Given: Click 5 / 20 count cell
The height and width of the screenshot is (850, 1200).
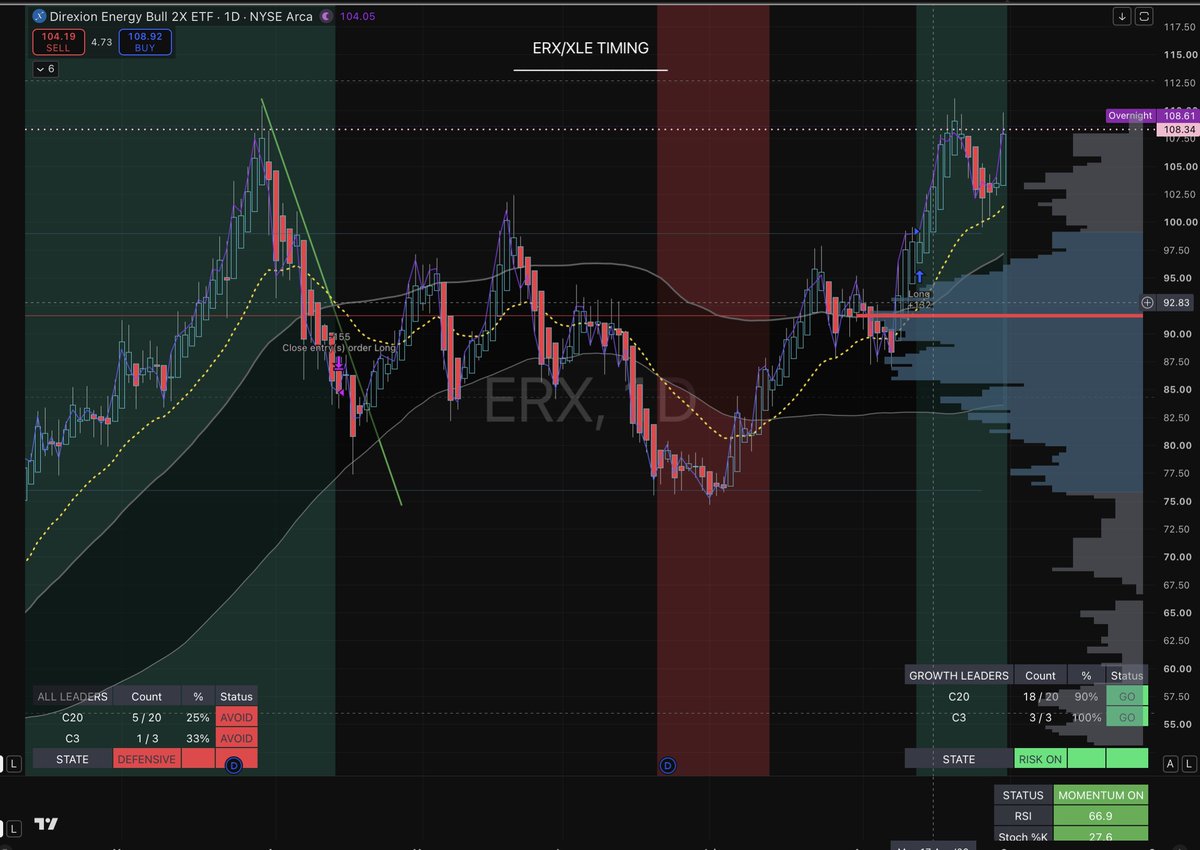Looking at the screenshot, I should point(147,717).
